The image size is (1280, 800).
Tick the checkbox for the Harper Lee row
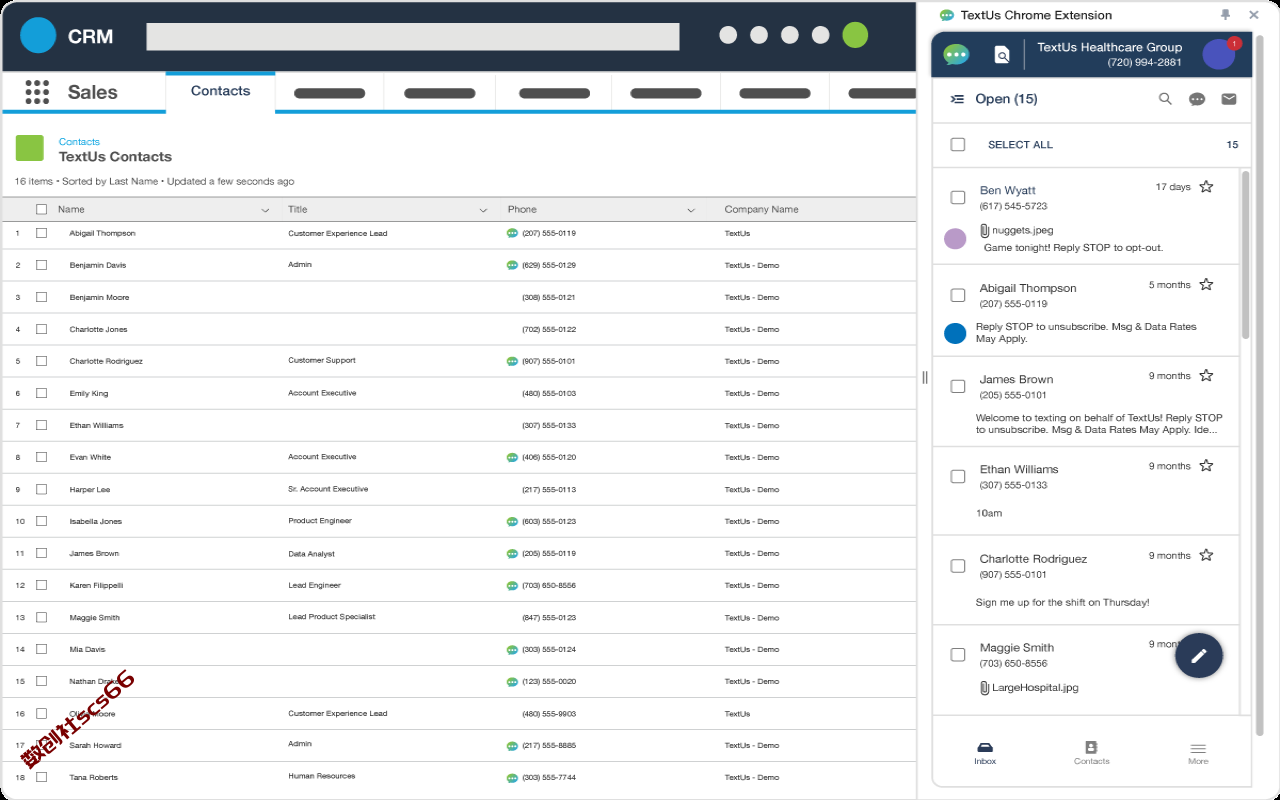click(41, 489)
